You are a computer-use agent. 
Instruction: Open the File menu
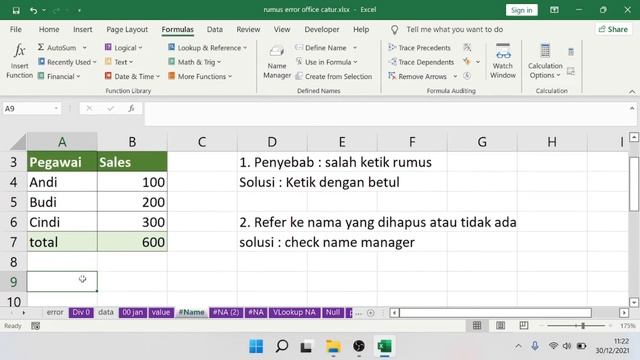point(16,29)
